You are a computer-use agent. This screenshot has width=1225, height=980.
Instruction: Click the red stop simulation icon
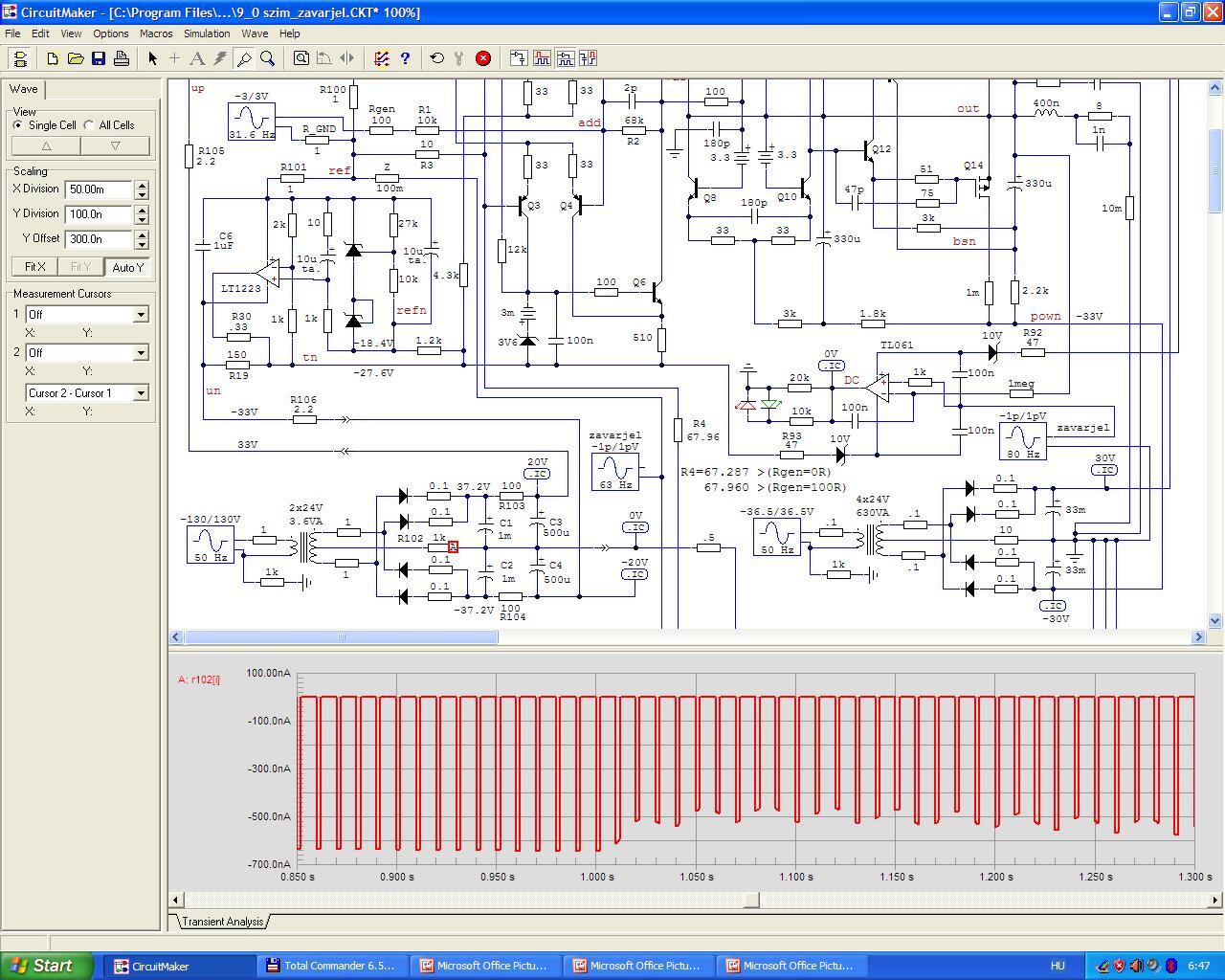tap(483, 58)
